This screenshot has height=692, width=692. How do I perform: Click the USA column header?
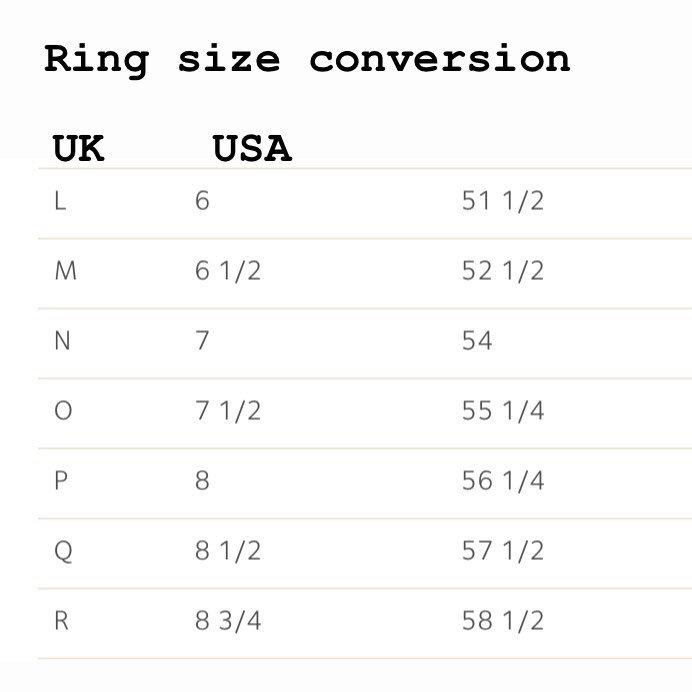252,149
